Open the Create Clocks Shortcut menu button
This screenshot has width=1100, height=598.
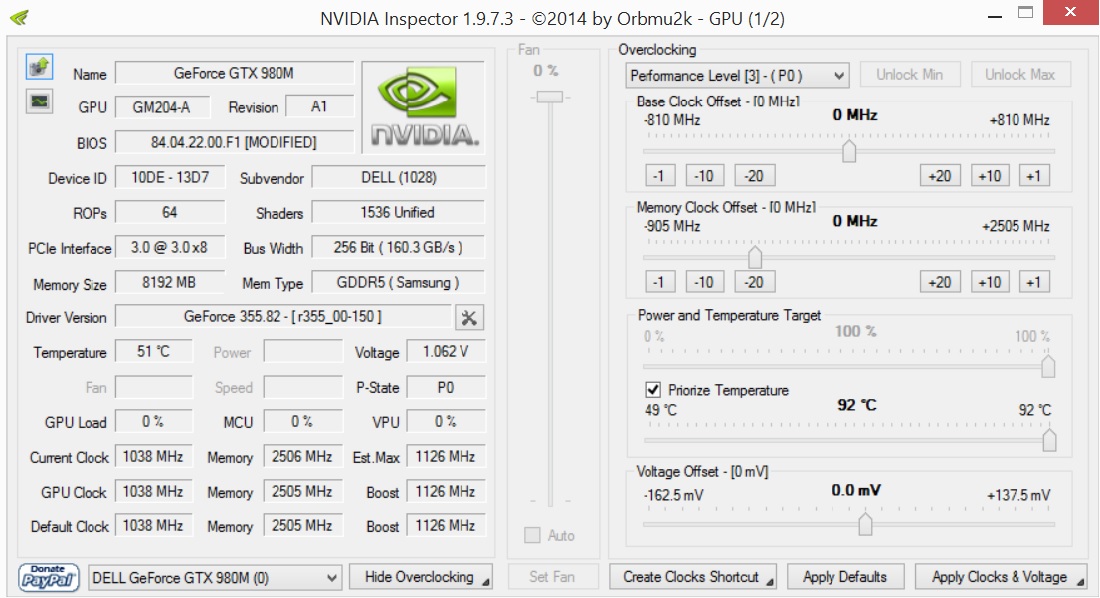[692, 577]
